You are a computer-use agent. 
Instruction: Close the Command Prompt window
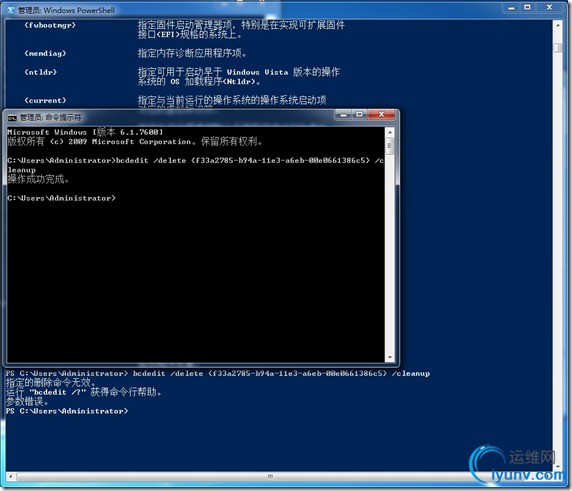tap(381, 115)
